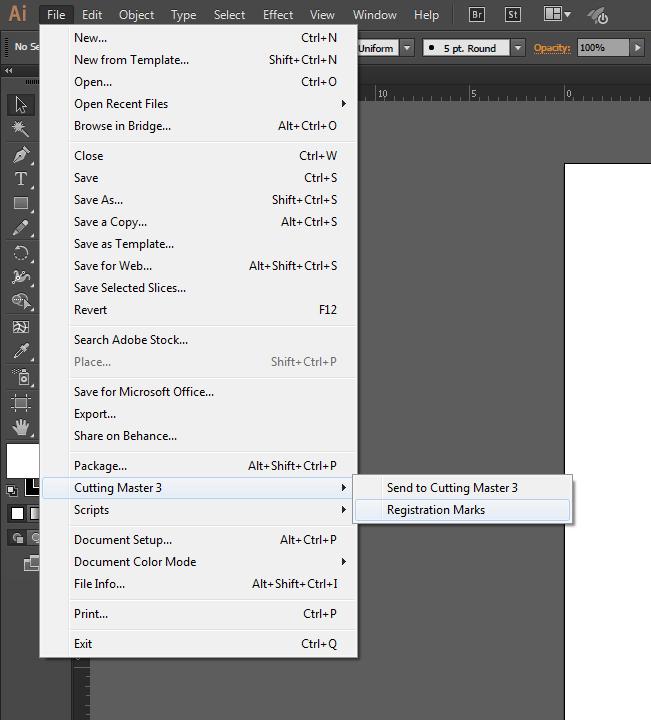Choose Registration Marks from submenu
This screenshot has height=720, width=651.
pos(435,510)
